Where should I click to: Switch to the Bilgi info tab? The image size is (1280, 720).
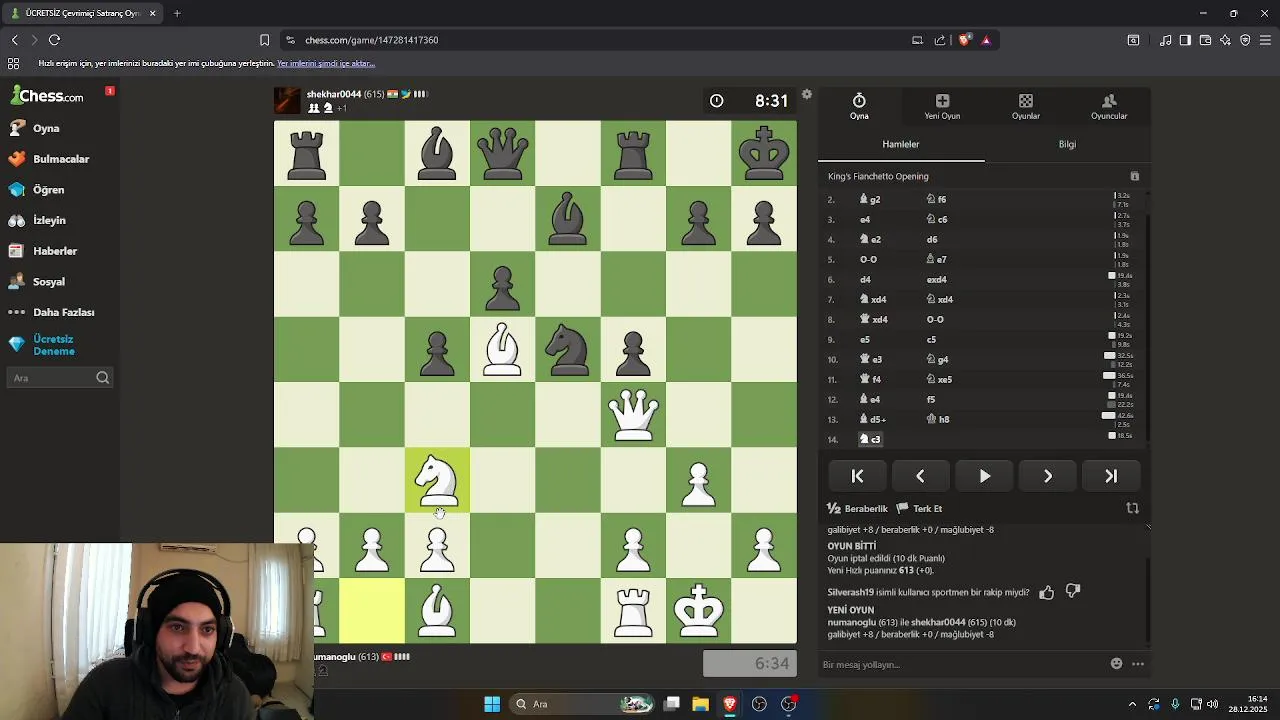click(1067, 144)
